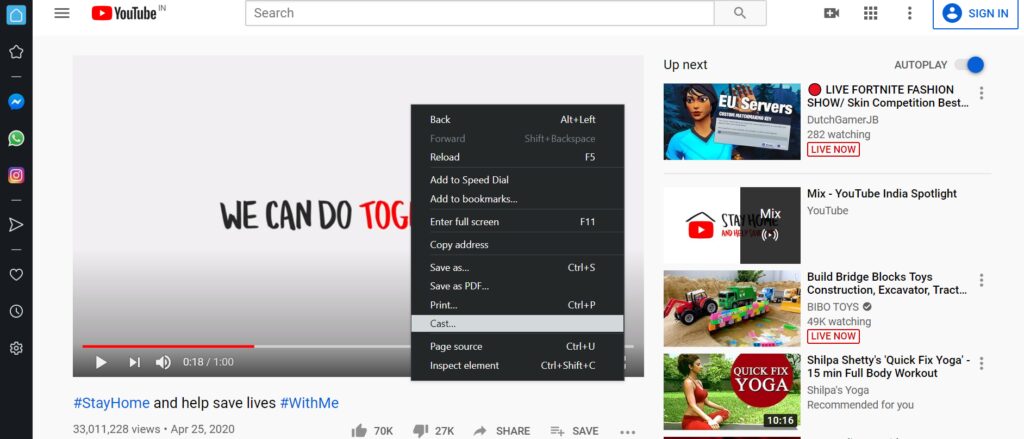
Task: Open Instagram in the Opera sidebar
Action: [16, 175]
